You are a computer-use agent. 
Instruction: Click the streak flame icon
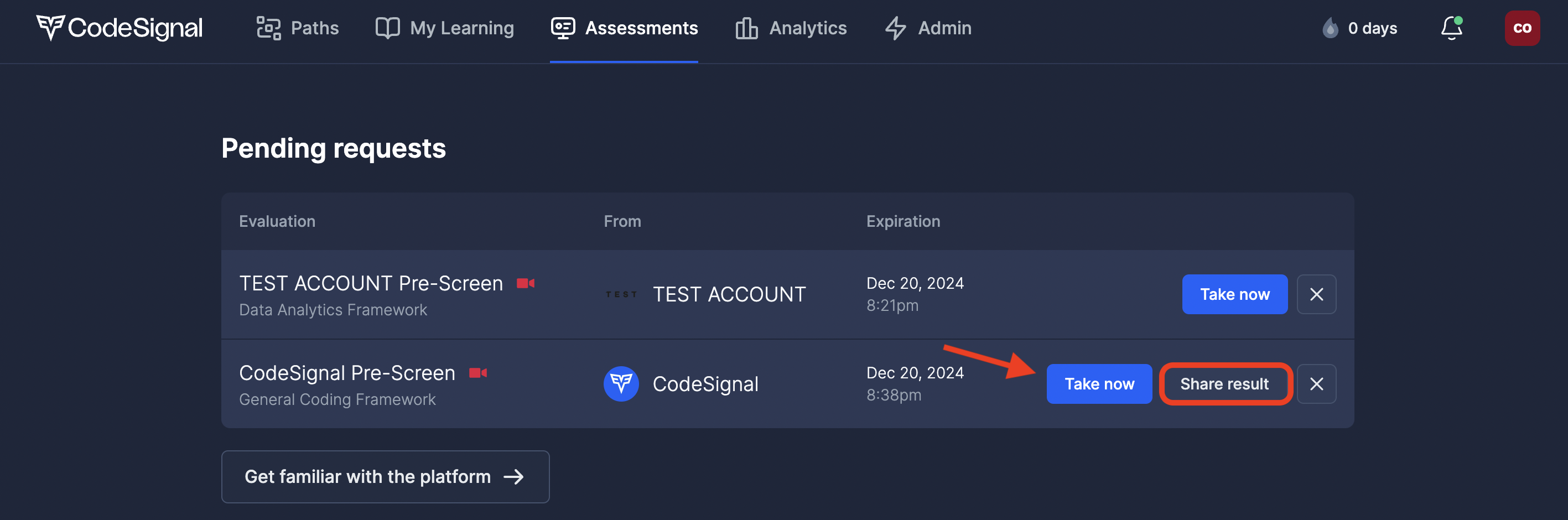(x=1330, y=28)
